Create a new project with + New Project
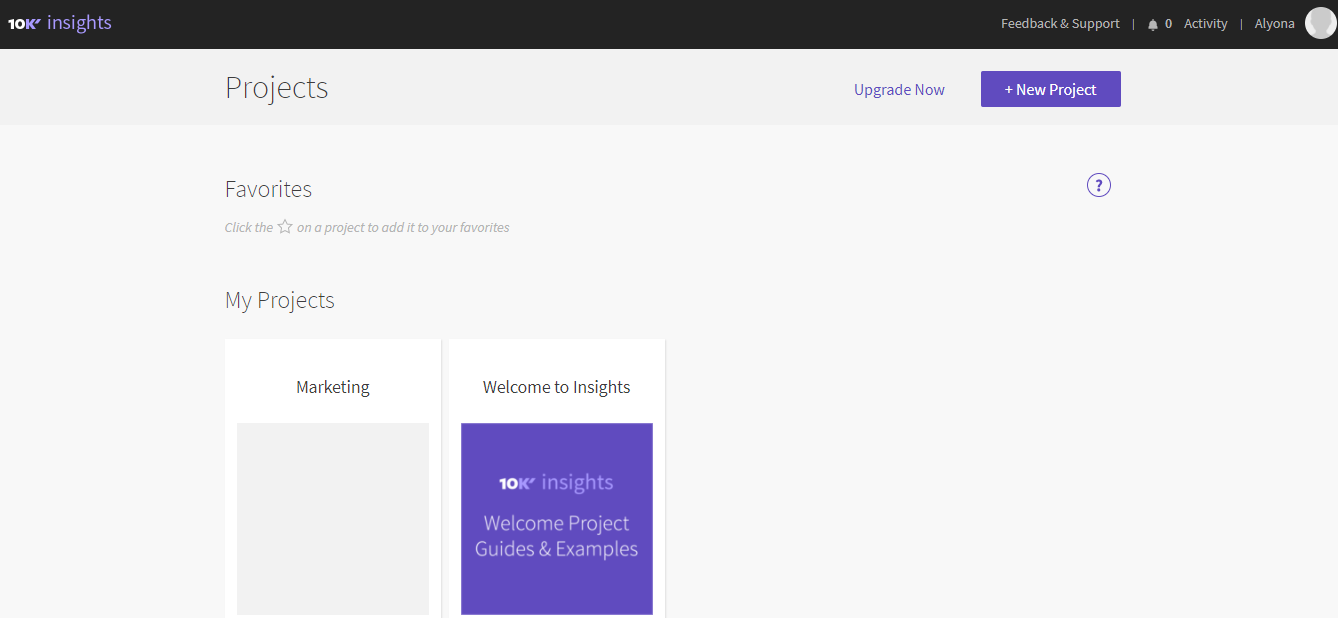 (x=1051, y=89)
